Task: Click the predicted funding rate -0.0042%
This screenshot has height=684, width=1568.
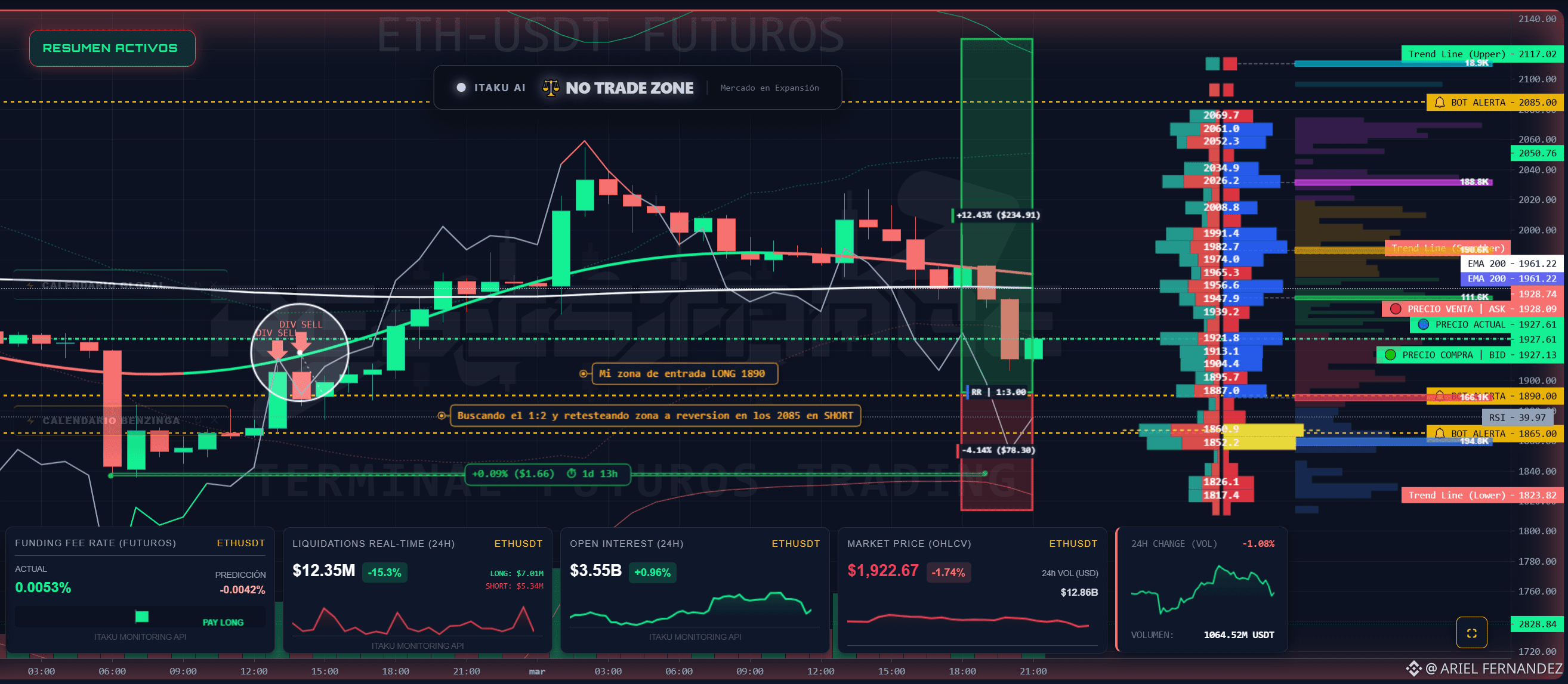Action: 242,590
